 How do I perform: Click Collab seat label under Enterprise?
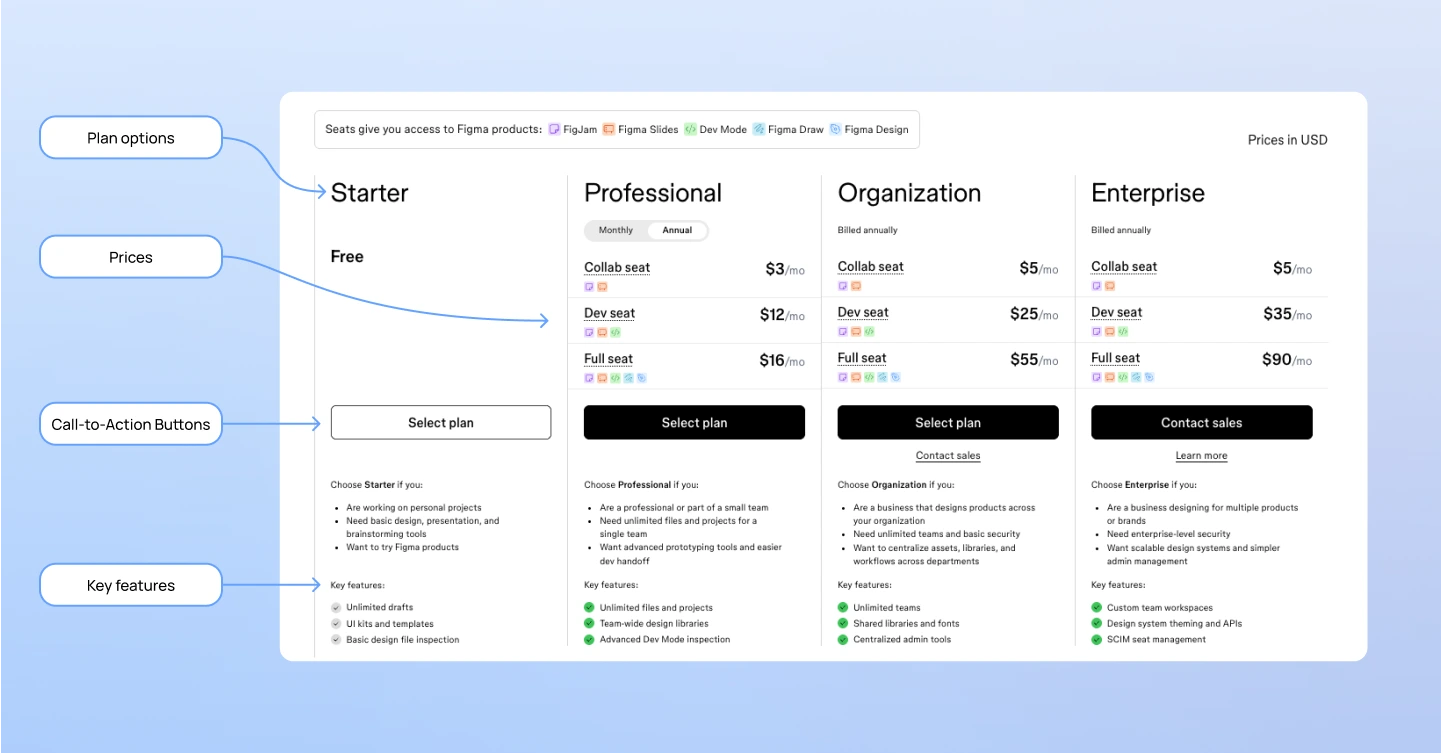coord(1124,266)
